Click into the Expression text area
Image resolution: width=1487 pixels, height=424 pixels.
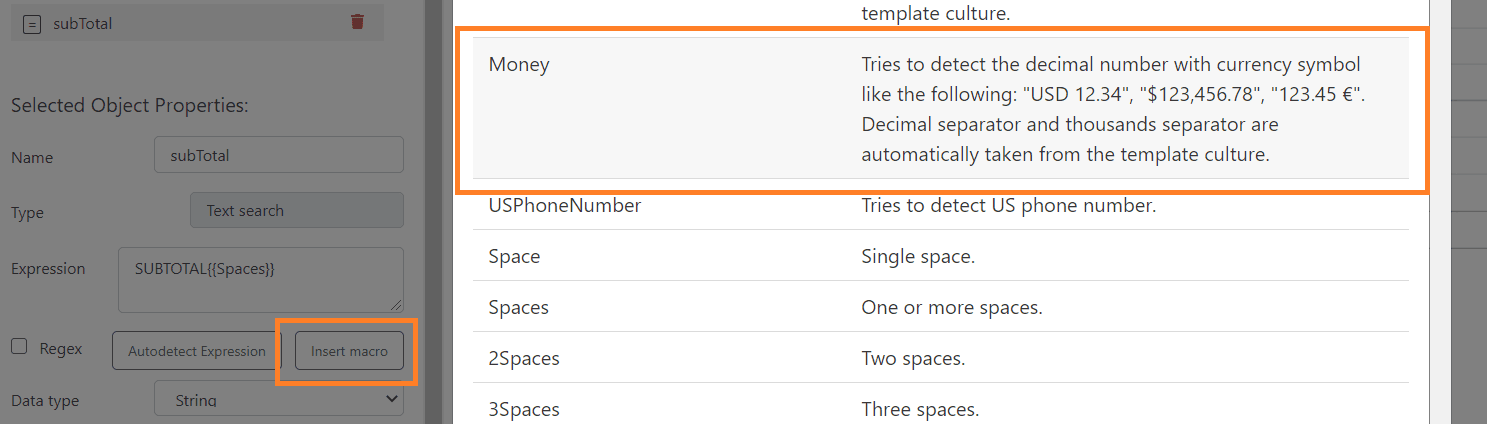260,279
